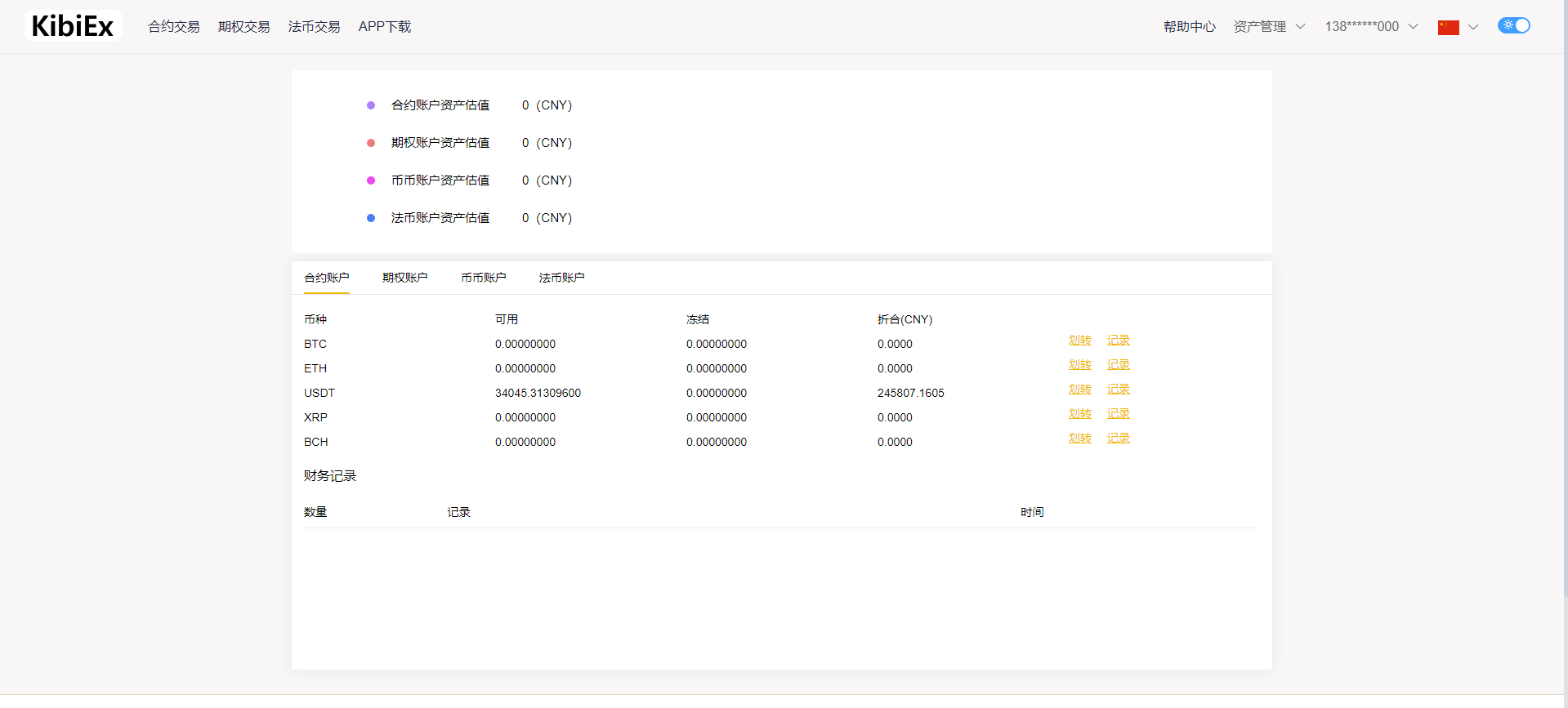Click the 期权账户资产估值 label
The height and width of the screenshot is (708, 1568).
tap(440, 143)
